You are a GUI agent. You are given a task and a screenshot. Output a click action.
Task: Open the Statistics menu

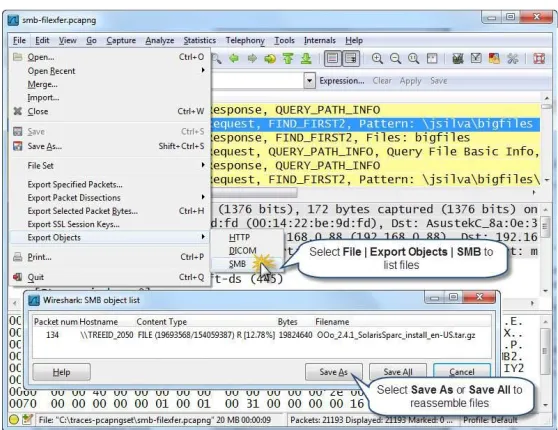pos(200,41)
